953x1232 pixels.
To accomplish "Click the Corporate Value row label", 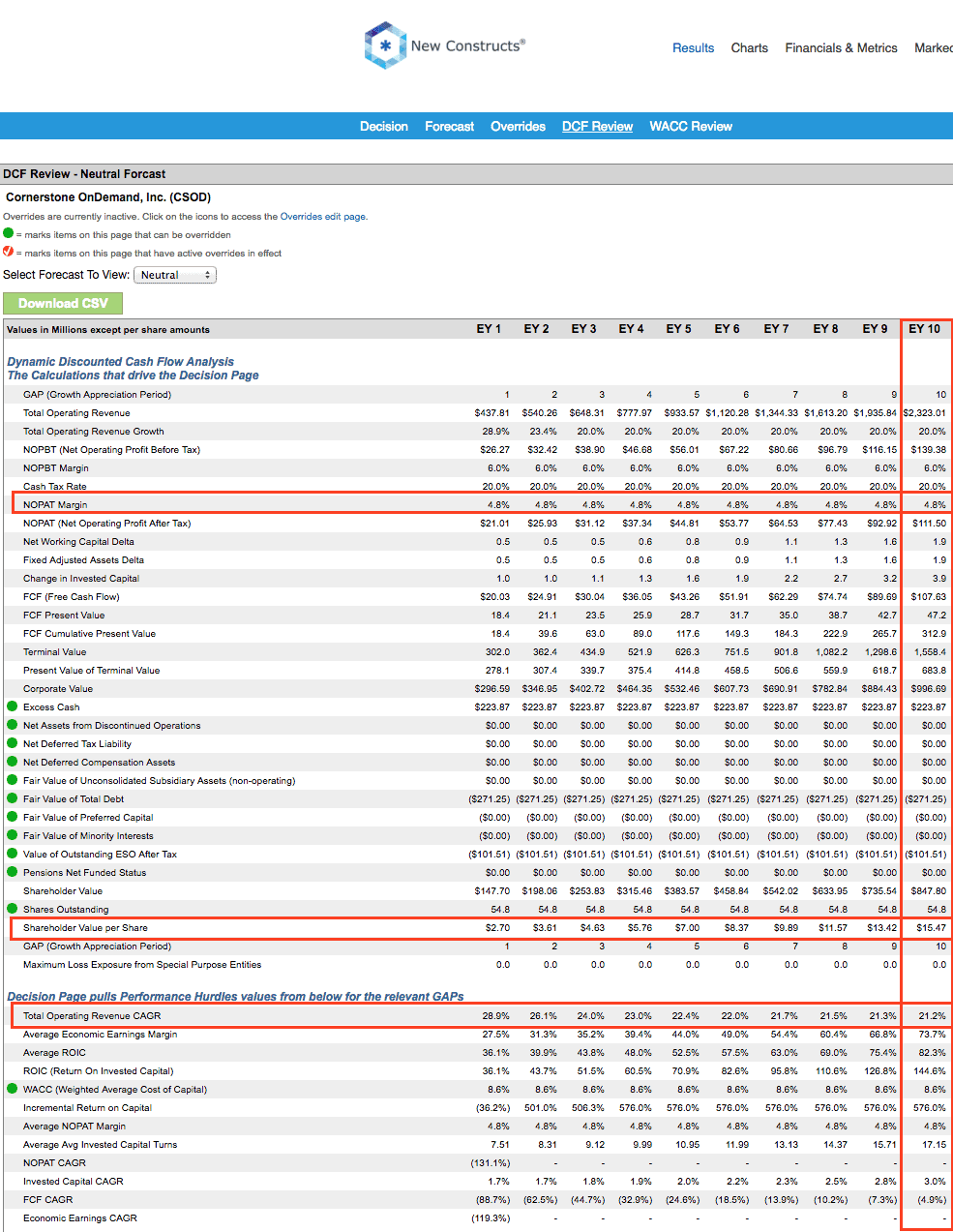I will 58,688.
